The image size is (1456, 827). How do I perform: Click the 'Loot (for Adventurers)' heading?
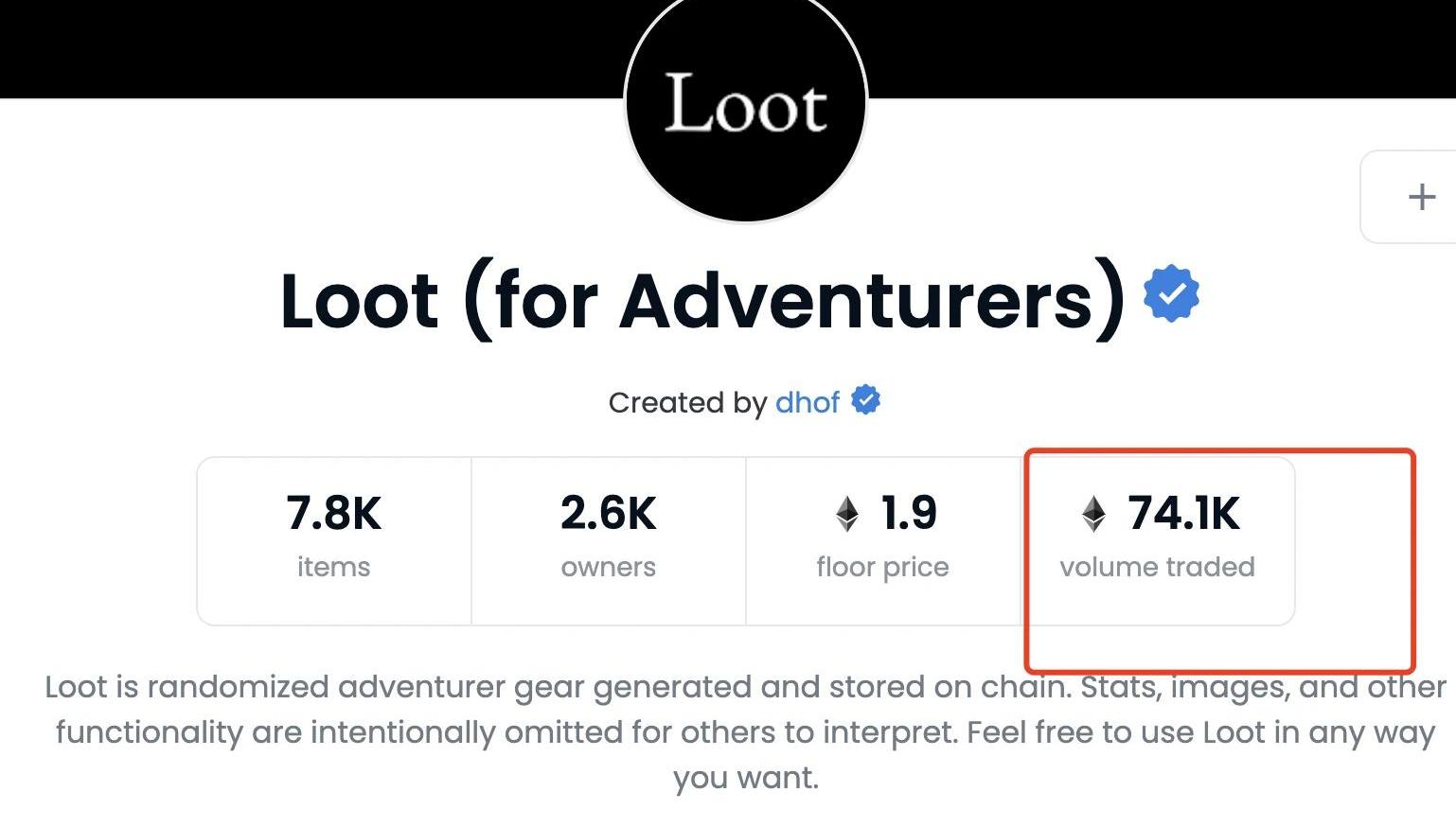[x=701, y=301]
